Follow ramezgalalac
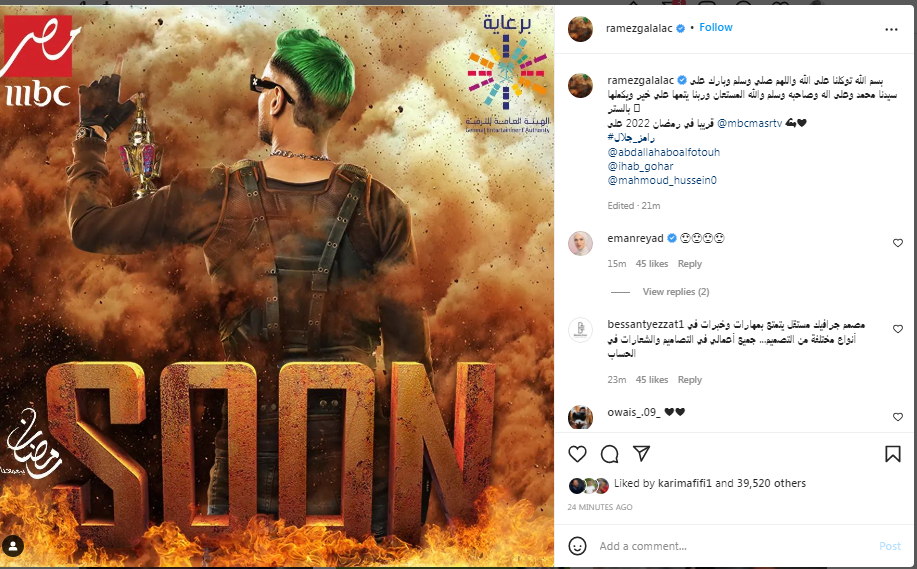The width and height of the screenshot is (917, 569). pos(716,27)
